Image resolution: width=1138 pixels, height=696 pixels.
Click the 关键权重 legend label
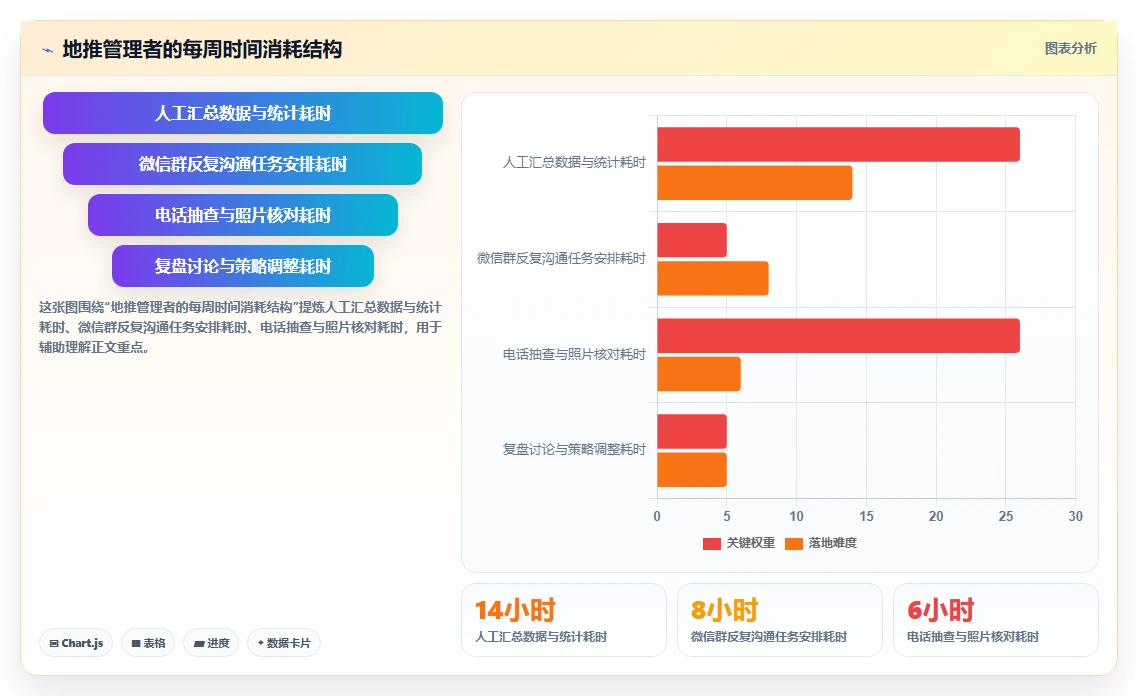[x=751, y=543]
